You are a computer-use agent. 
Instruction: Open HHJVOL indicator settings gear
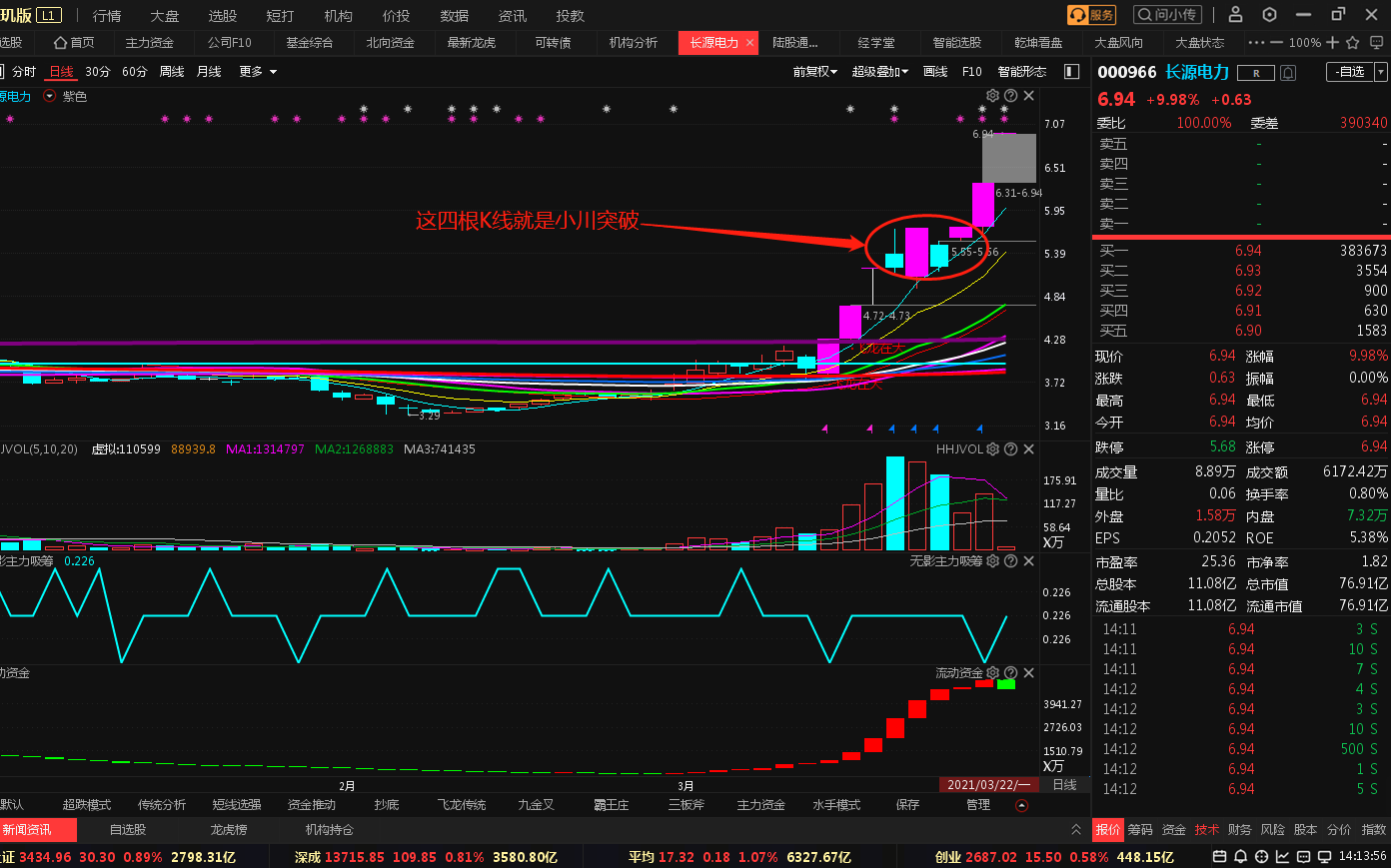[x=992, y=449]
